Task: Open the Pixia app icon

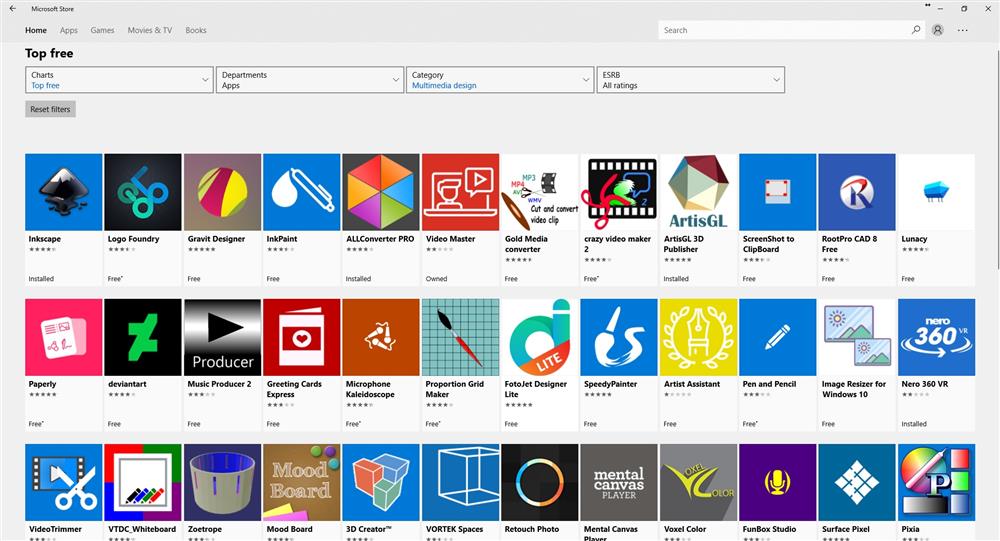Action: click(936, 482)
